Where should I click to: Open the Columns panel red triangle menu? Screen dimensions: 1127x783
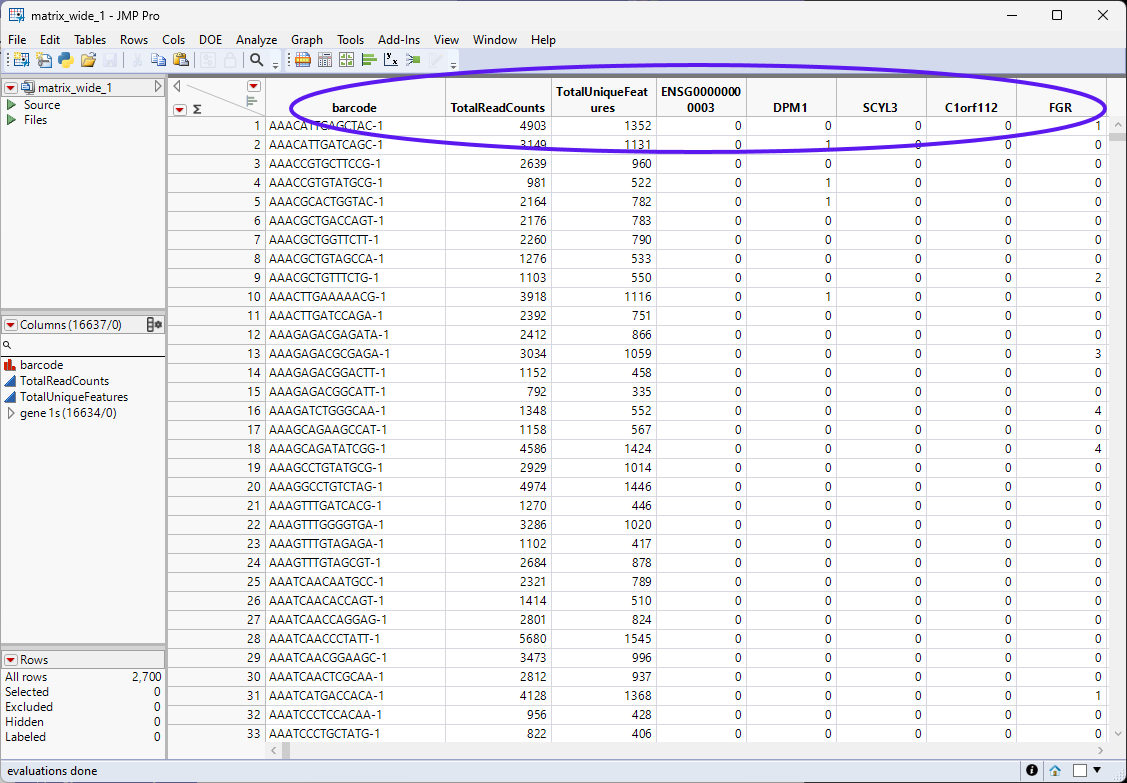(11, 325)
